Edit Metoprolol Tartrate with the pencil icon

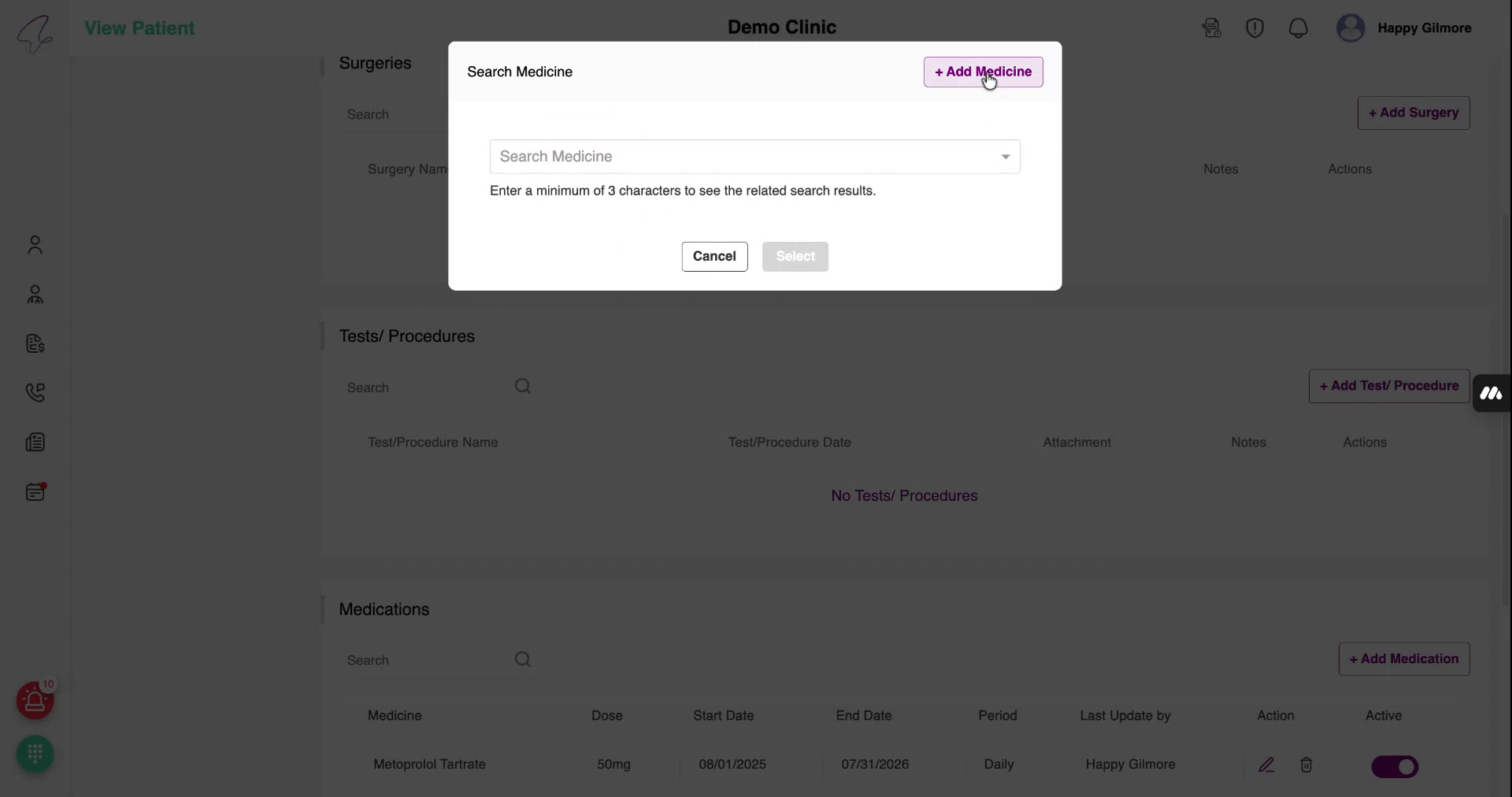click(x=1267, y=765)
